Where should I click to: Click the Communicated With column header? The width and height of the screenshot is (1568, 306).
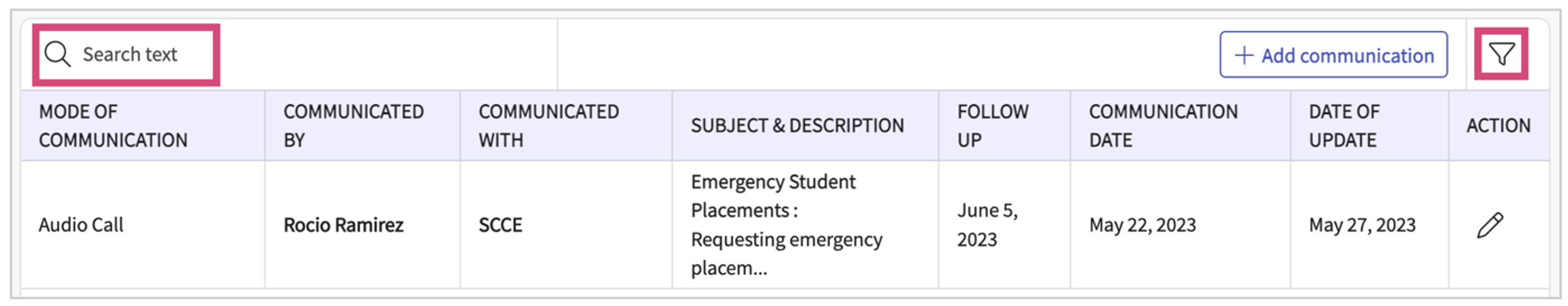pos(548,126)
